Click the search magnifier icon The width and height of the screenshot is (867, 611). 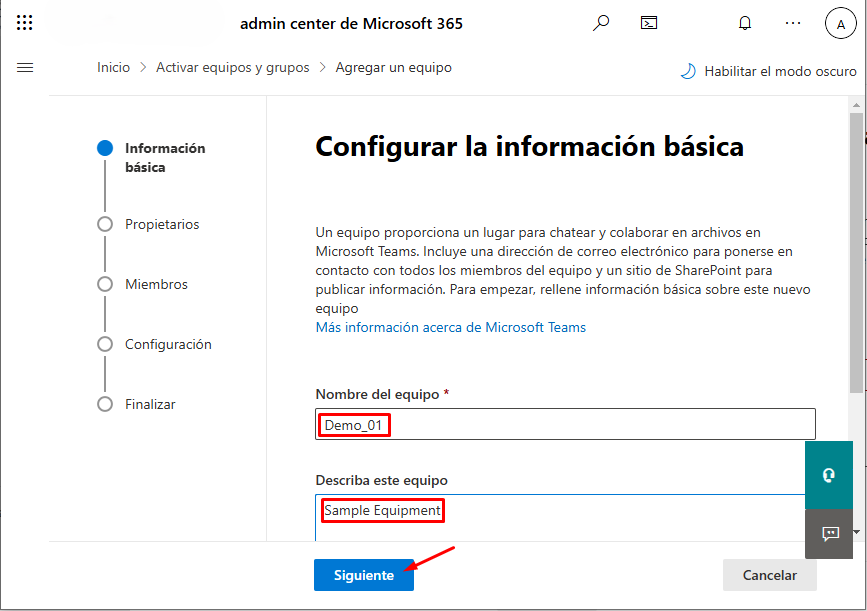pyautogui.click(x=601, y=23)
